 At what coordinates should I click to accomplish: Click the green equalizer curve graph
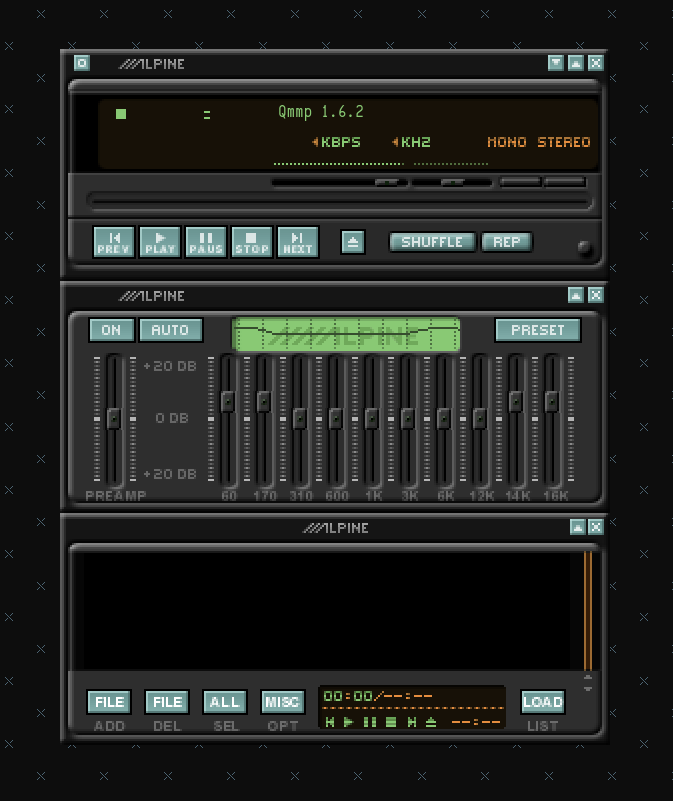coord(346,334)
